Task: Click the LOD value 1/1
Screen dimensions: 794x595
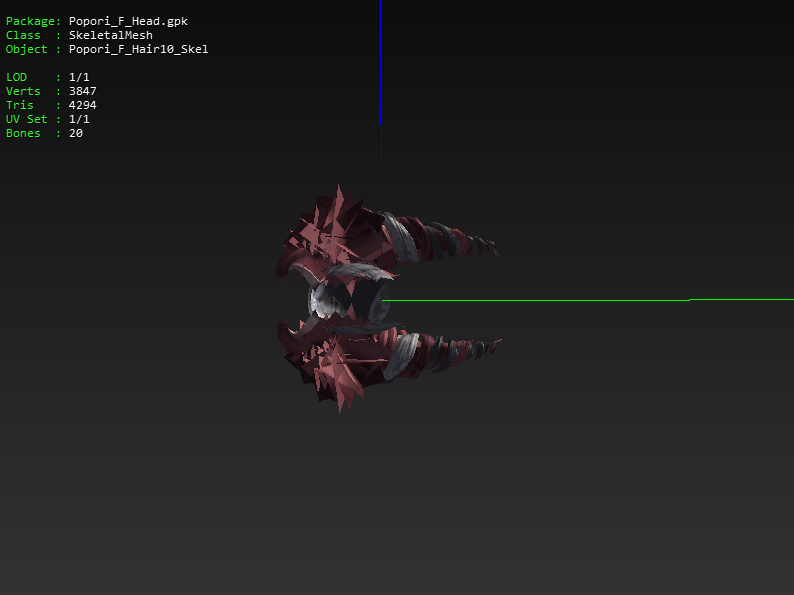Action: (79, 77)
